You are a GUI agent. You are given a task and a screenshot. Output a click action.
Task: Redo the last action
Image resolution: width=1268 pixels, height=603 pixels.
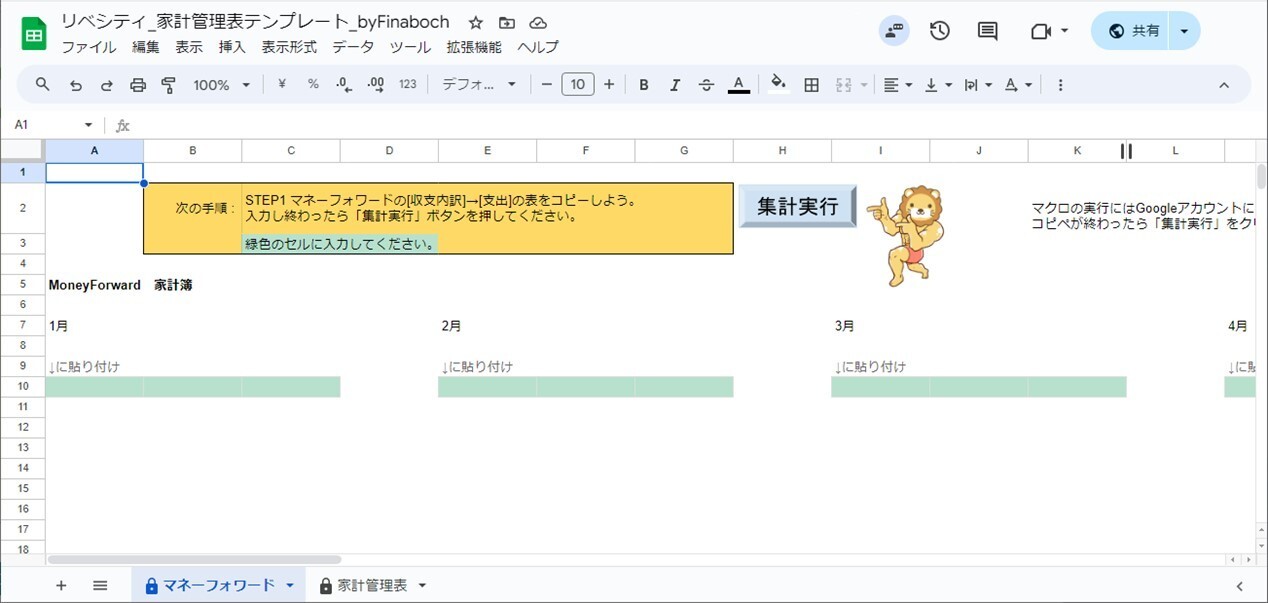pyautogui.click(x=107, y=85)
